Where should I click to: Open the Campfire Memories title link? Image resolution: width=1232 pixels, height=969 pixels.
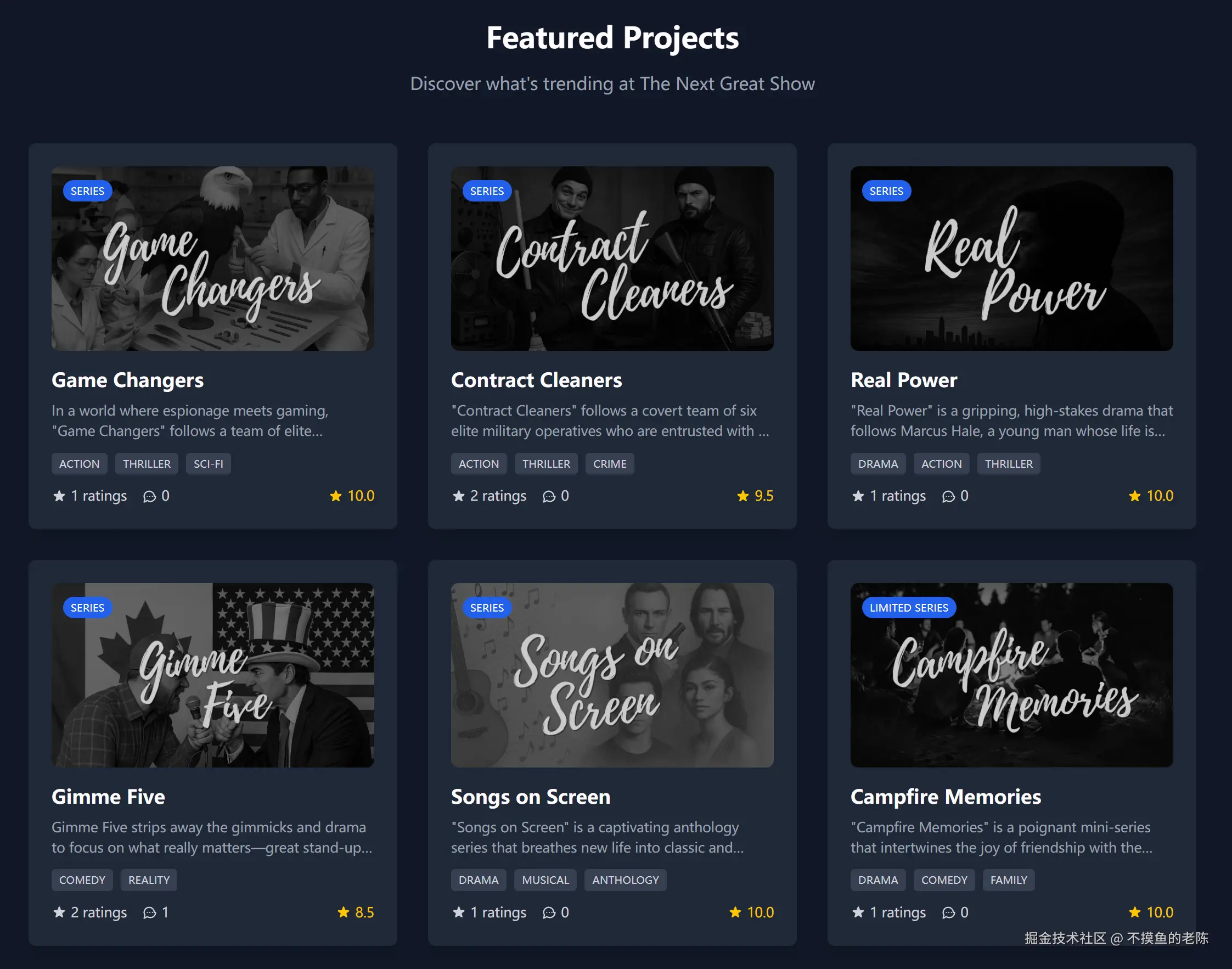coord(946,797)
